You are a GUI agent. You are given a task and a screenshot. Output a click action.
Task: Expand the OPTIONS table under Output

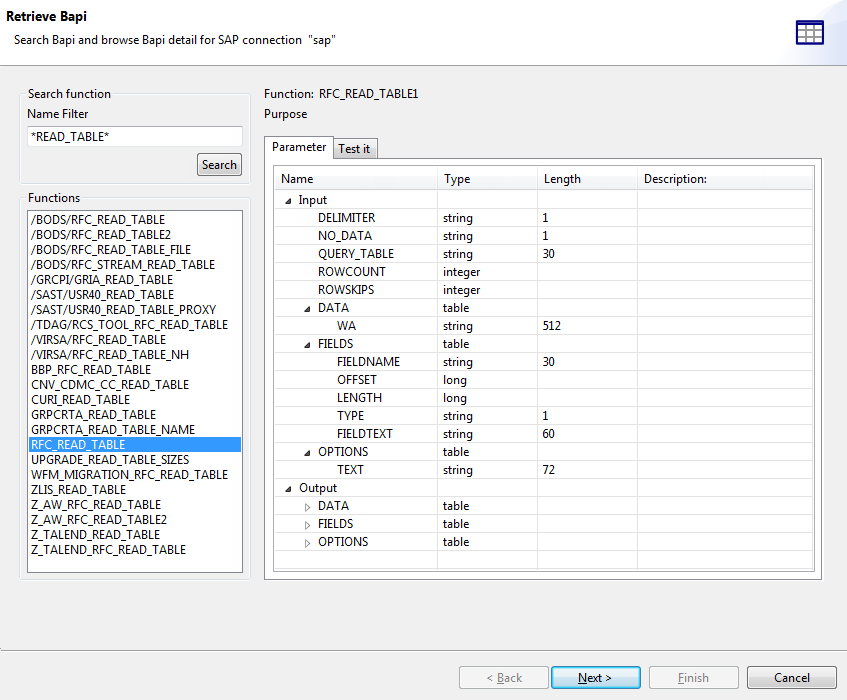[307, 541]
